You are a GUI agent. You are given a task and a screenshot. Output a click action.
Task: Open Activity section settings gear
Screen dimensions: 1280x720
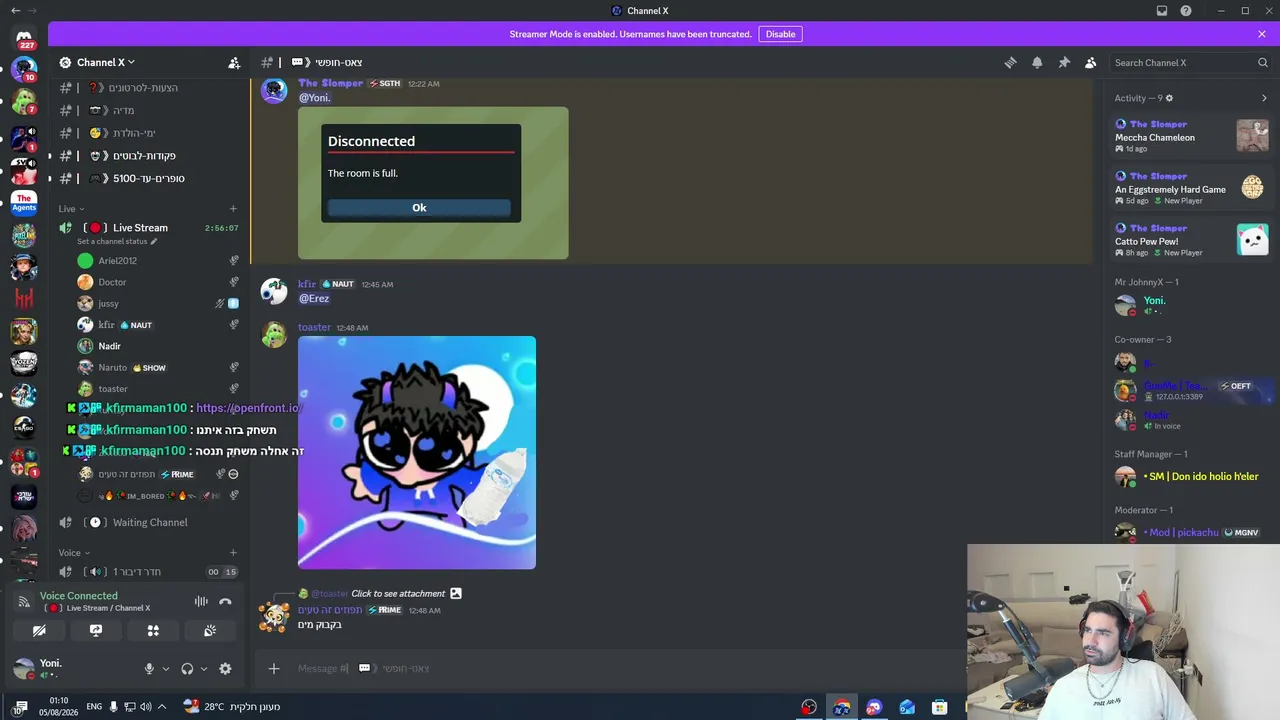point(1169,98)
